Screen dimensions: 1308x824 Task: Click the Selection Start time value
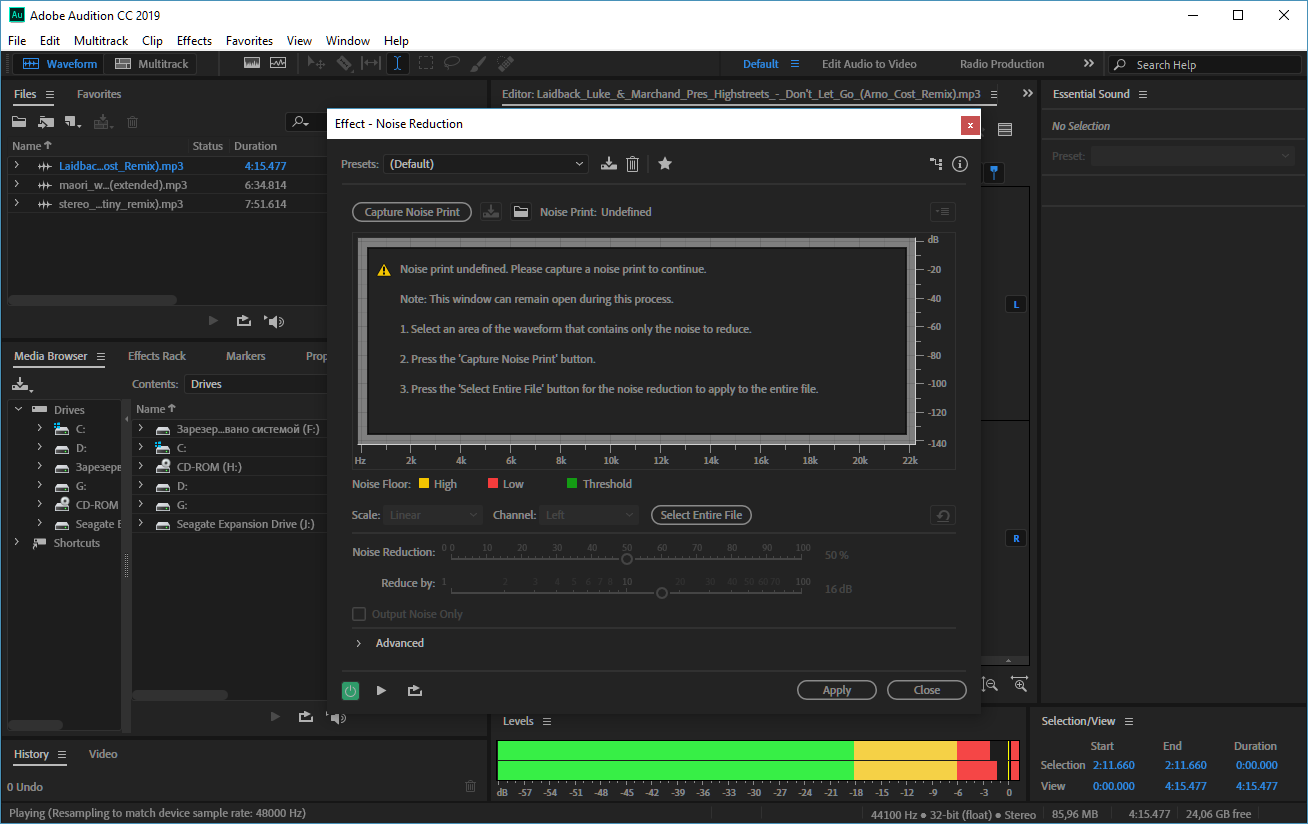[1114, 765]
